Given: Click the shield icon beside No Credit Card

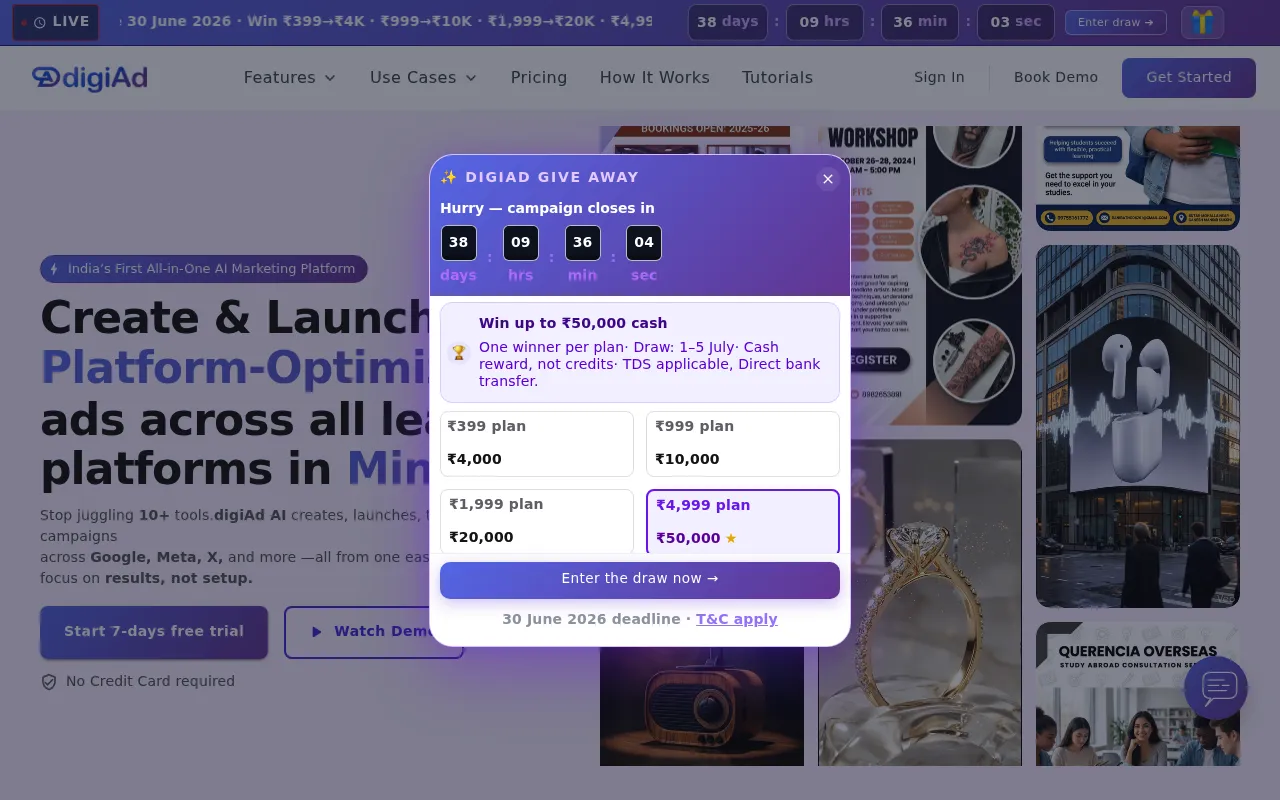Looking at the screenshot, I should click(x=49, y=682).
